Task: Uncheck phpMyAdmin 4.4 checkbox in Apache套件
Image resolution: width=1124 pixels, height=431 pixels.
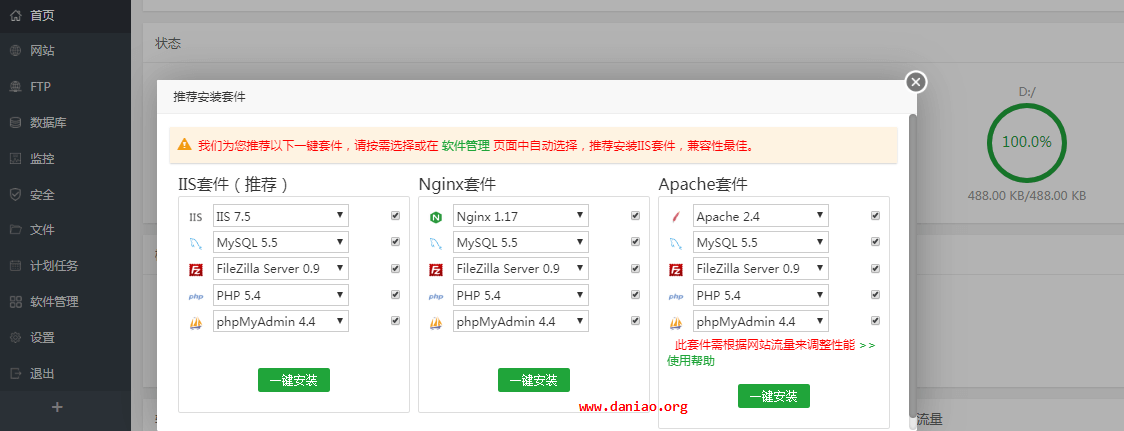Action: pos(875,321)
